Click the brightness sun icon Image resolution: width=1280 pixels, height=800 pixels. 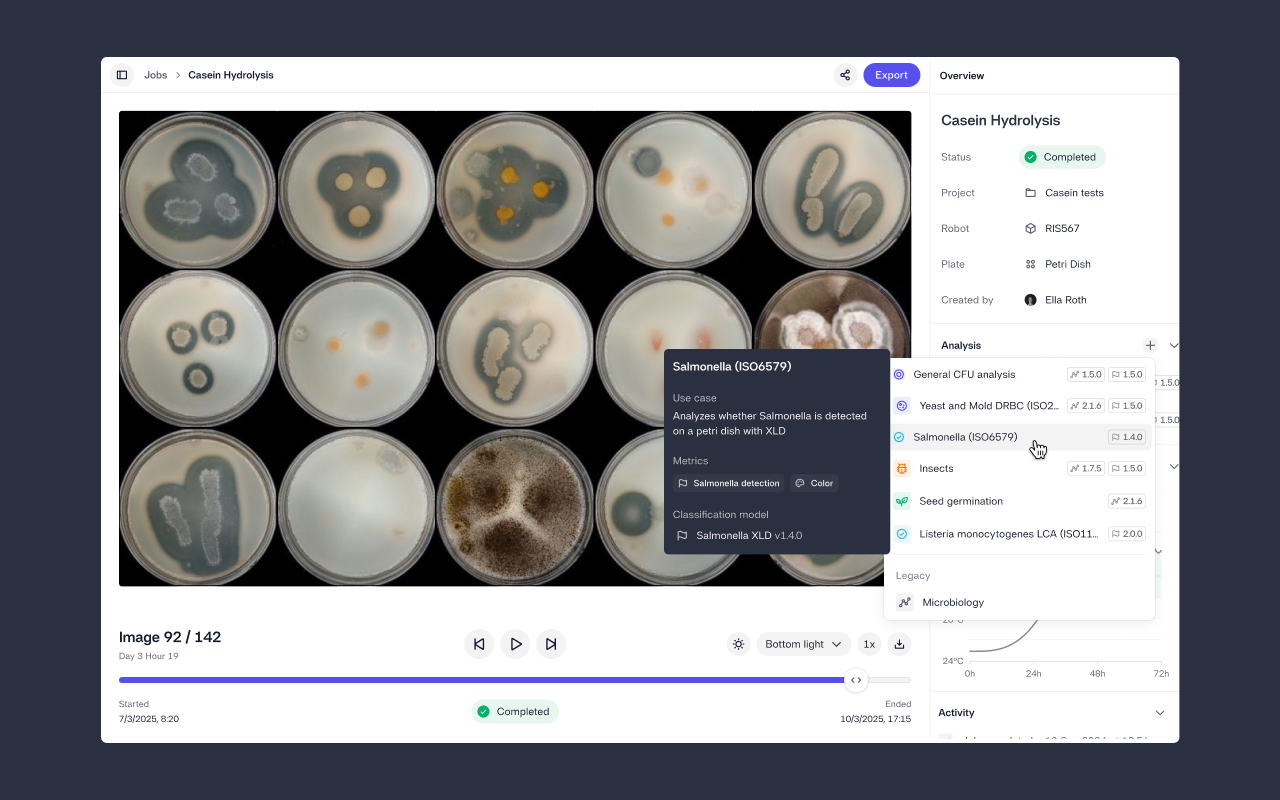click(738, 644)
